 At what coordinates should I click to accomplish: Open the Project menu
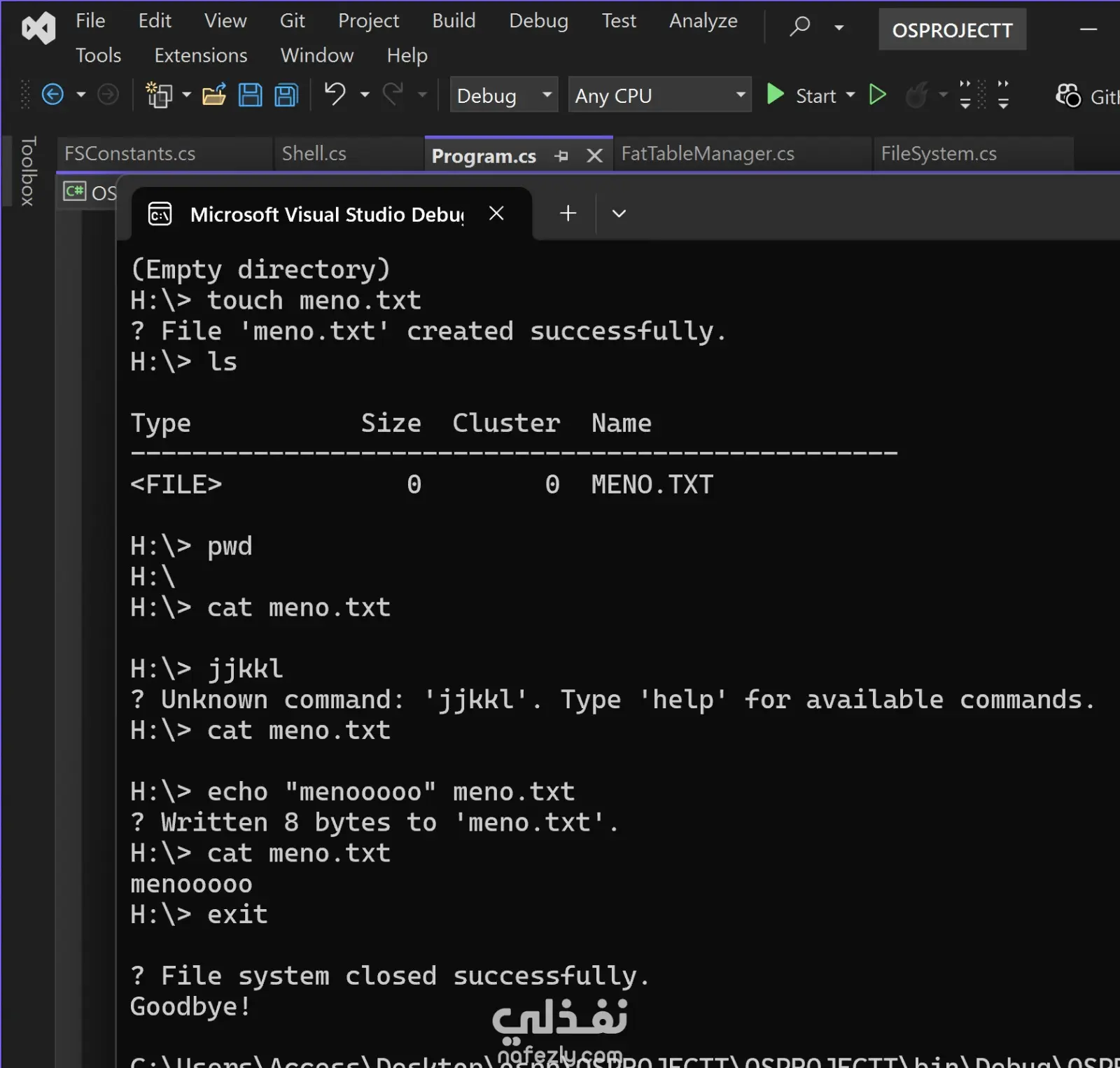pyautogui.click(x=368, y=21)
